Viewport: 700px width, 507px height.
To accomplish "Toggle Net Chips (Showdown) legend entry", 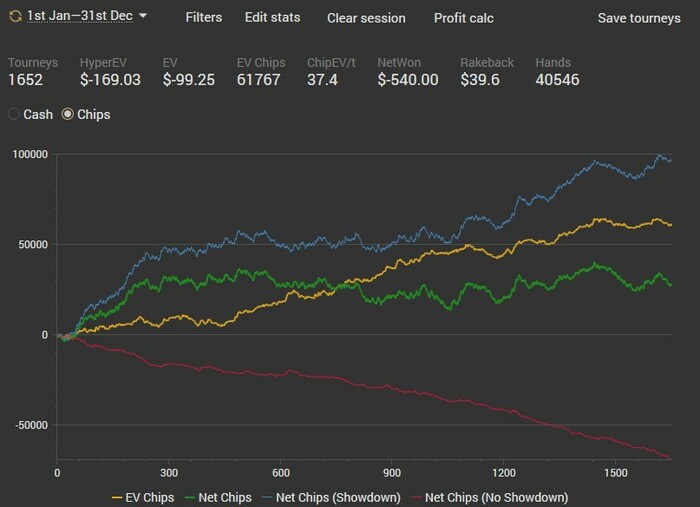I will 331,497.
